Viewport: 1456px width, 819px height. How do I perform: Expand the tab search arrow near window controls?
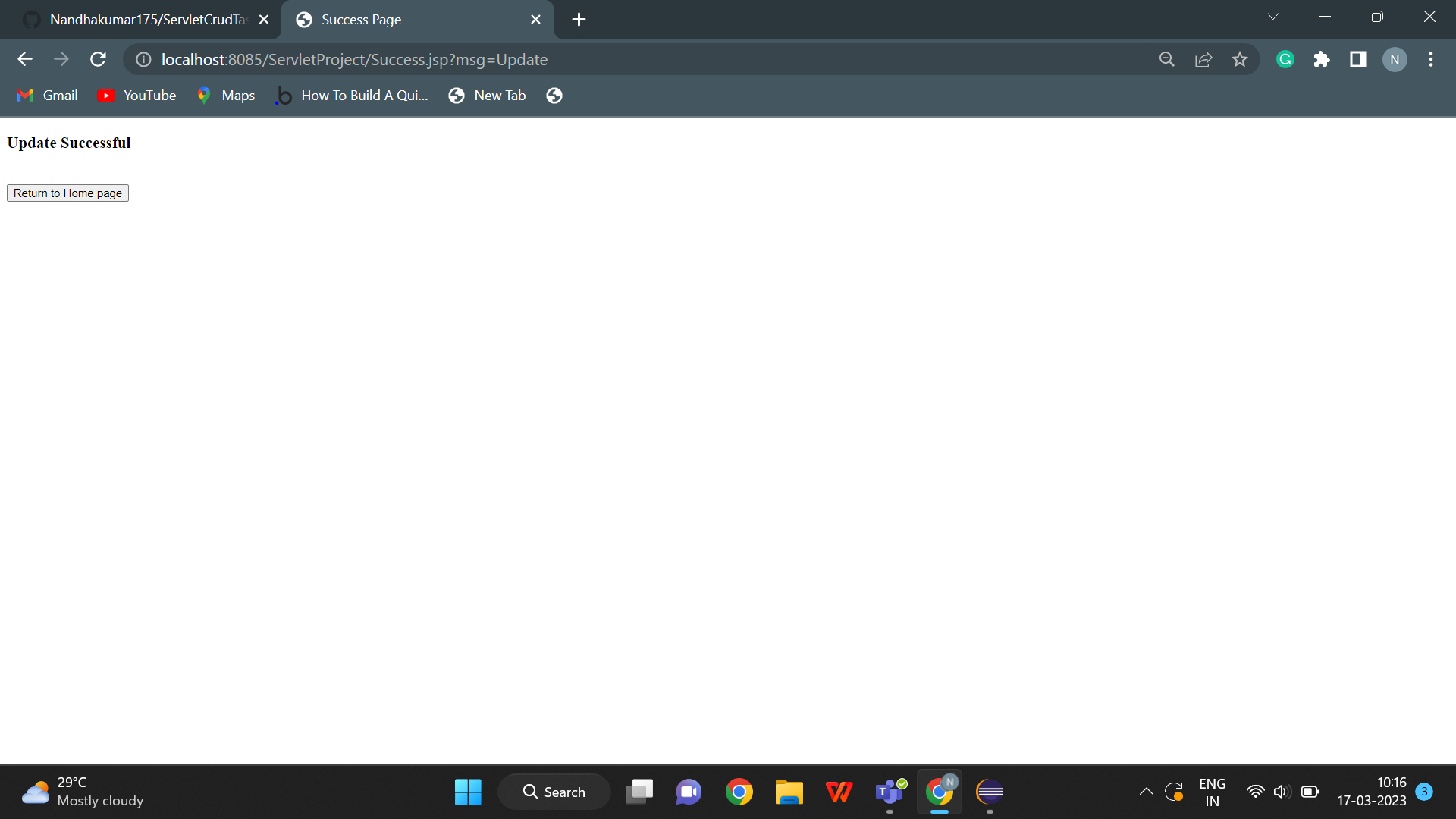point(1272,16)
